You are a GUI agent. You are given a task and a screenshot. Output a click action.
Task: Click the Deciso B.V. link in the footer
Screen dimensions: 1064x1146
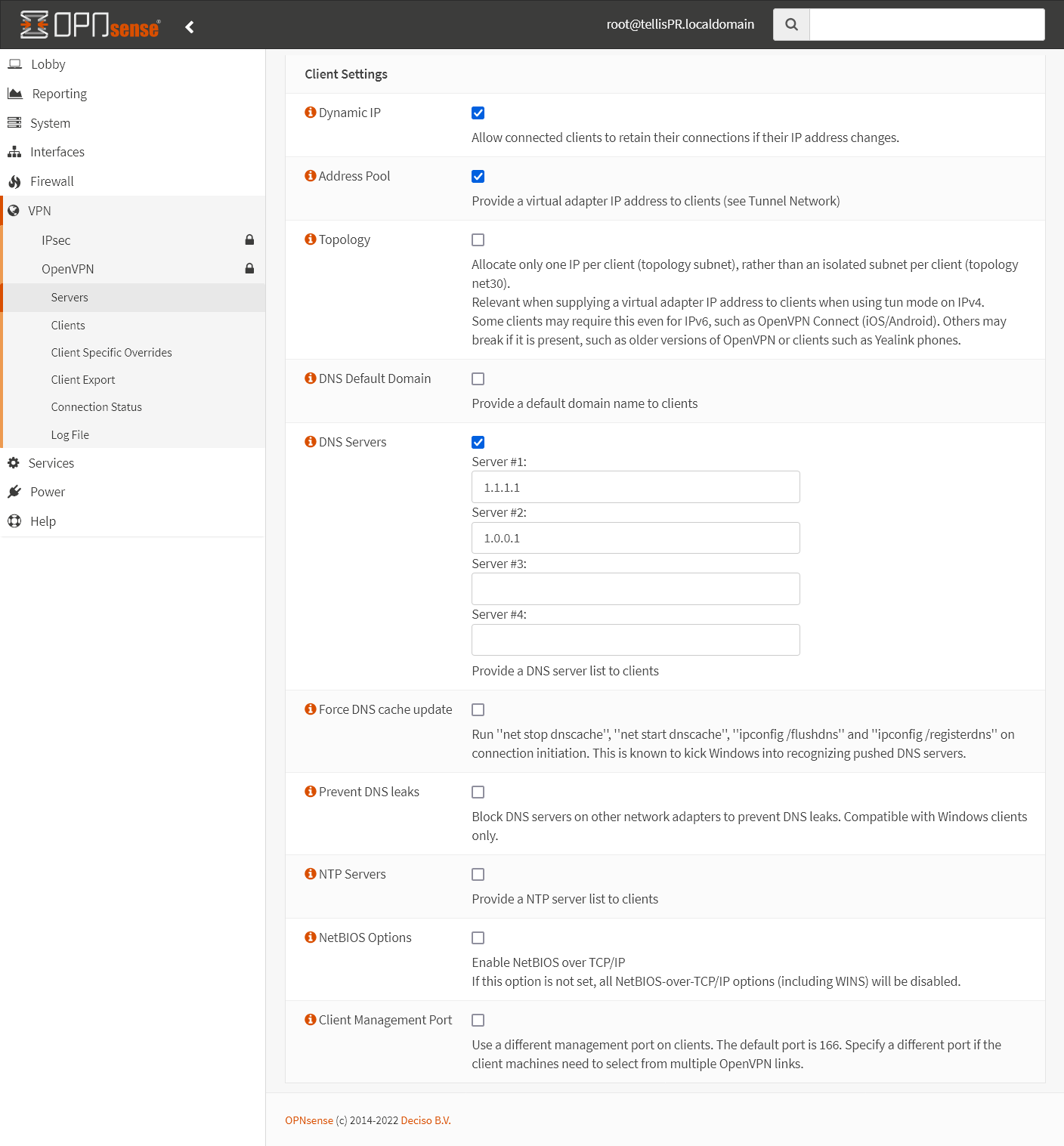[x=425, y=1120]
